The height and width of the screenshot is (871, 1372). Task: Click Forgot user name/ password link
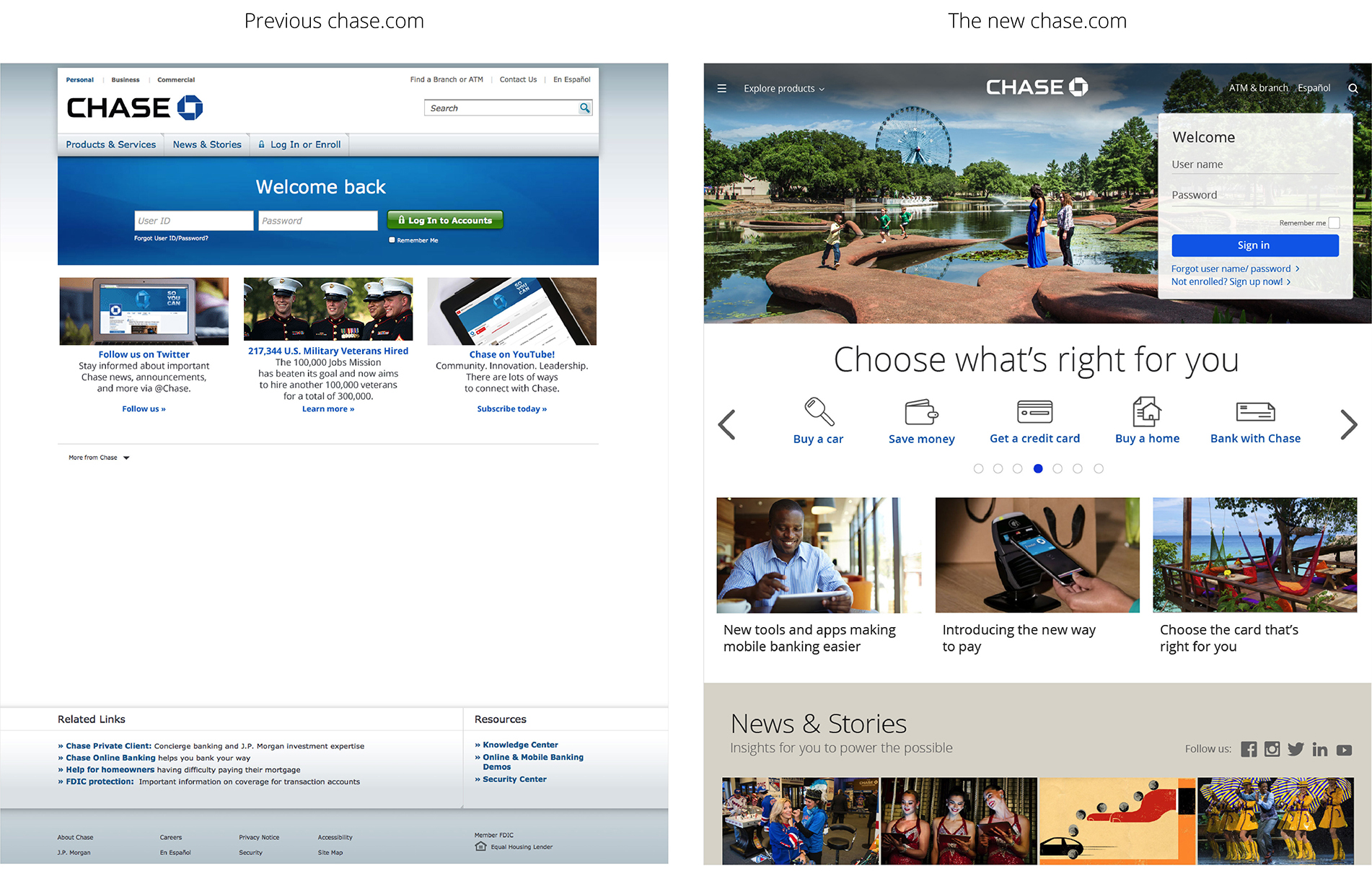[1235, 268]
